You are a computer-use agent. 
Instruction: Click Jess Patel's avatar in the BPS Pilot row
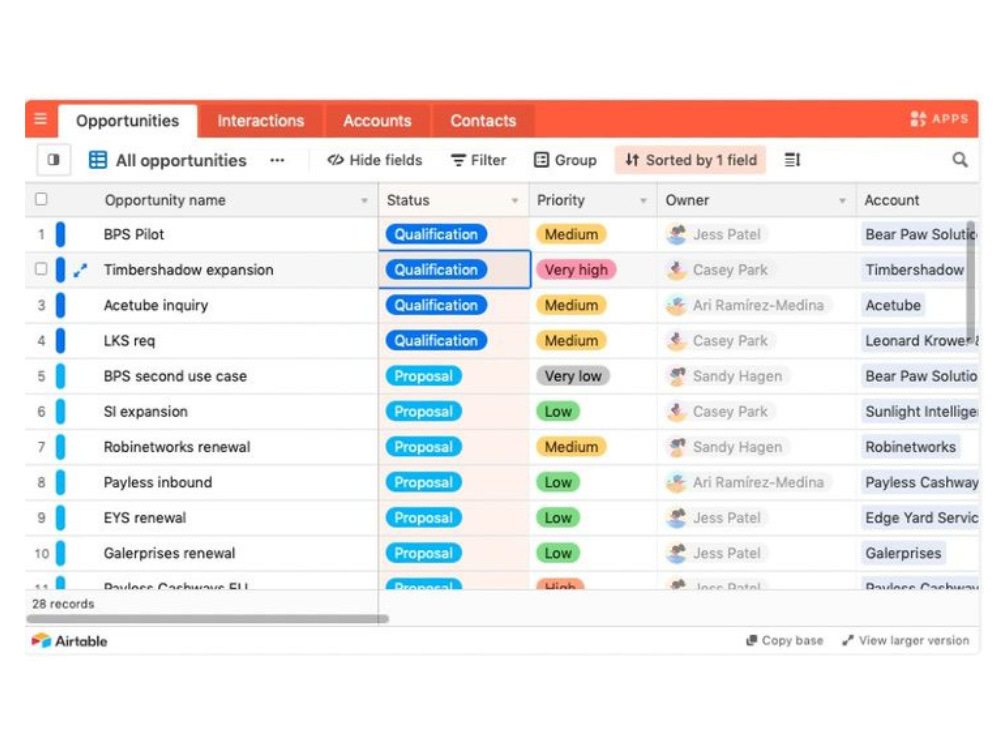click(x=676, y=235)
